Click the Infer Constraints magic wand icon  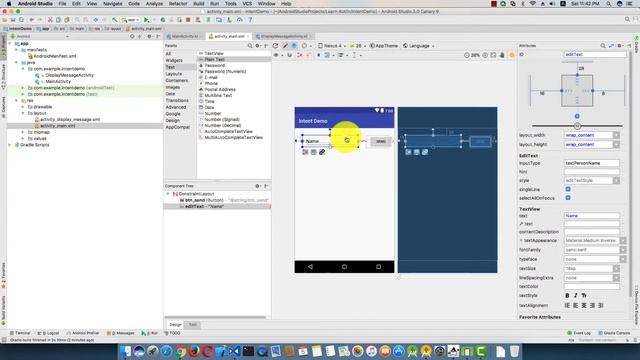[309, 55]
